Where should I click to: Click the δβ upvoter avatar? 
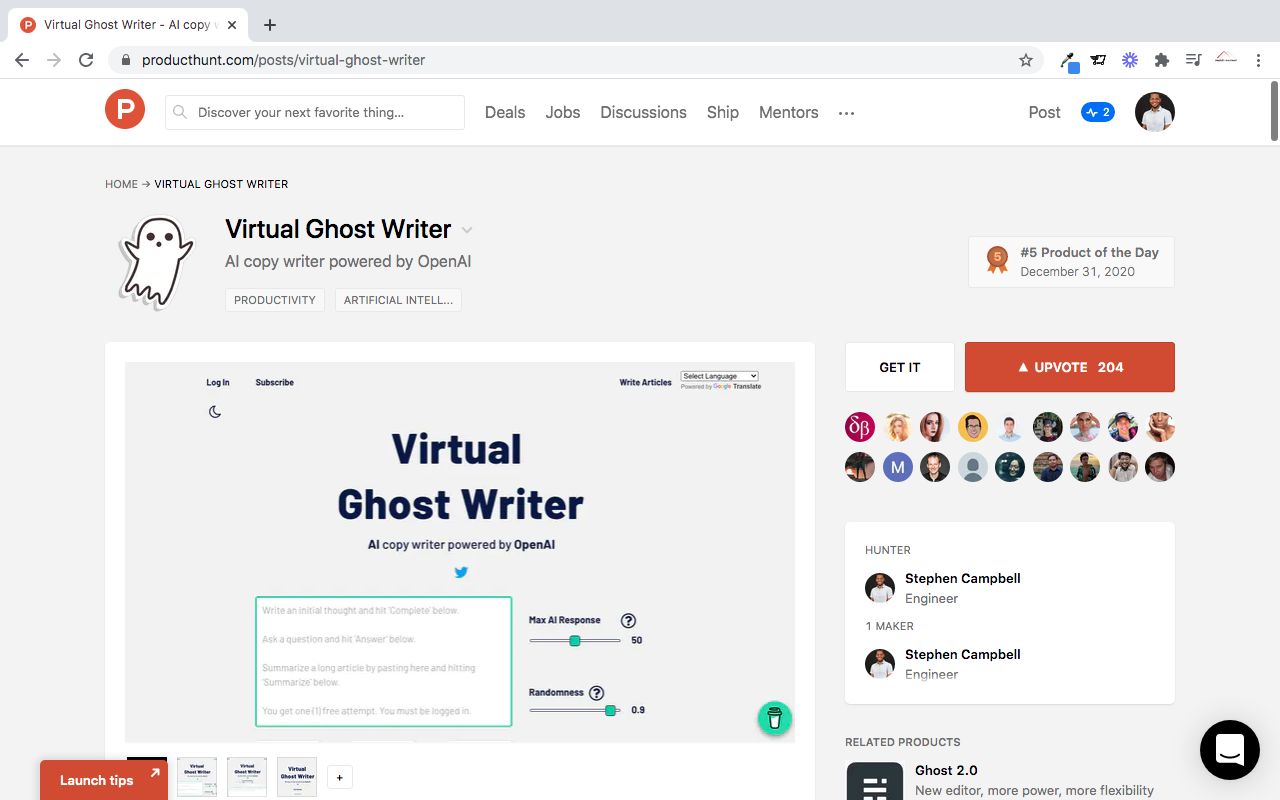click(x=860, y=427)
